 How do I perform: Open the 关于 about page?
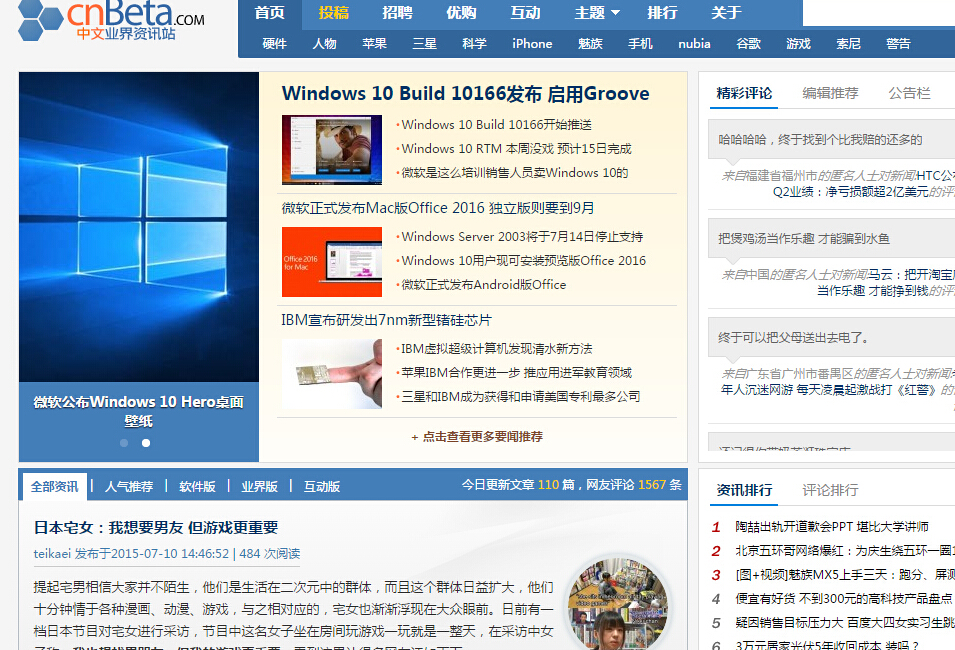[x=727, y=13]
